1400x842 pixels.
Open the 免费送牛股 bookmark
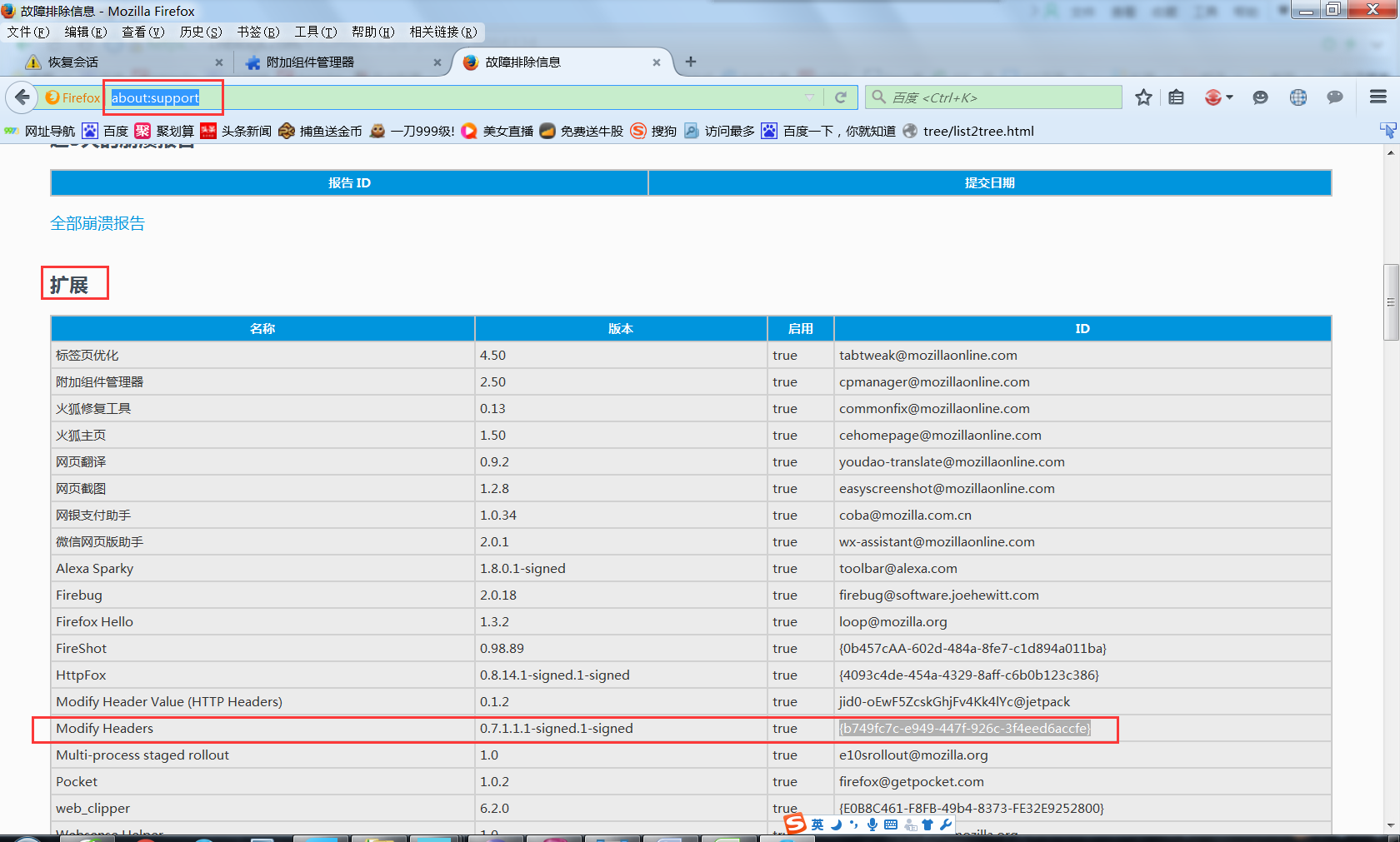pos(581,131)
